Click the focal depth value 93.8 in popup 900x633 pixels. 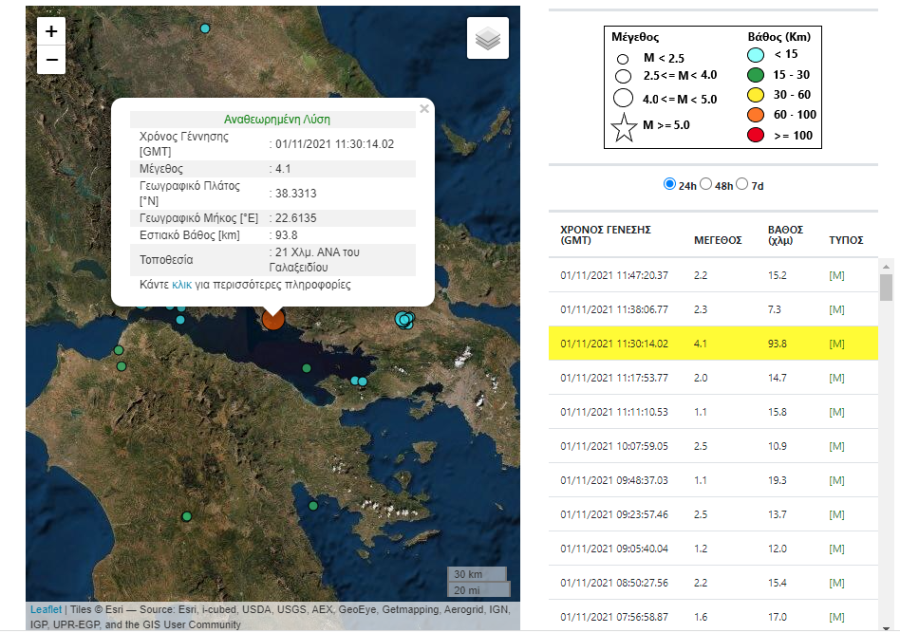coord(286,235)
